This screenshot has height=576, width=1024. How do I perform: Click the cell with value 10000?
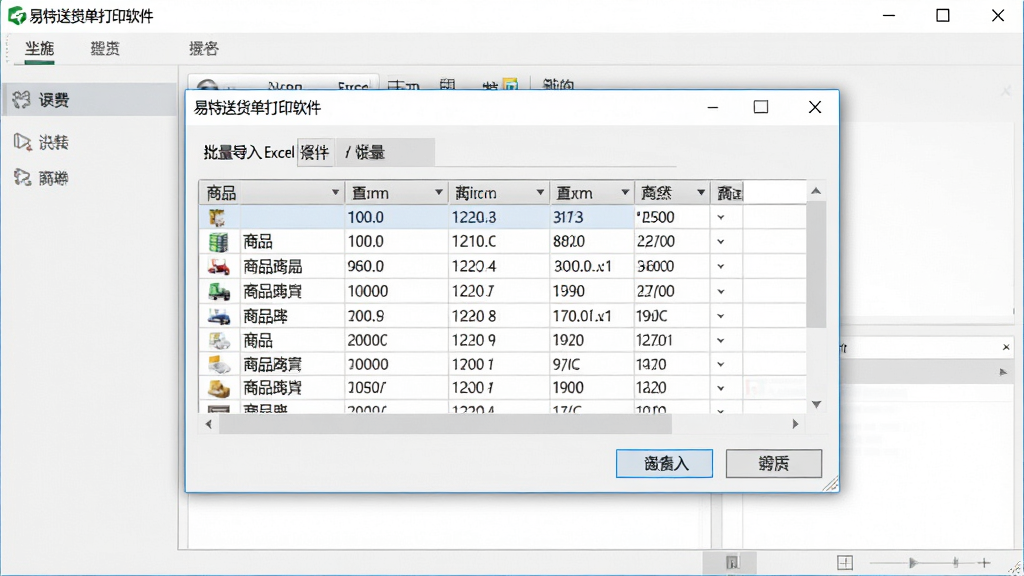coord(396,291)
